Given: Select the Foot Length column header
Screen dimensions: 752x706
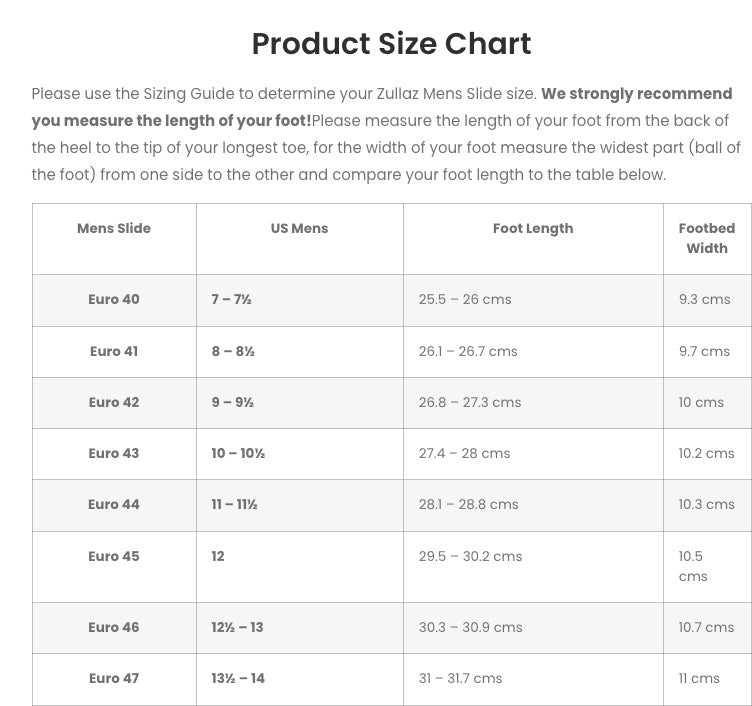Looking at the screenshot, I should click(x=533, y=229).
